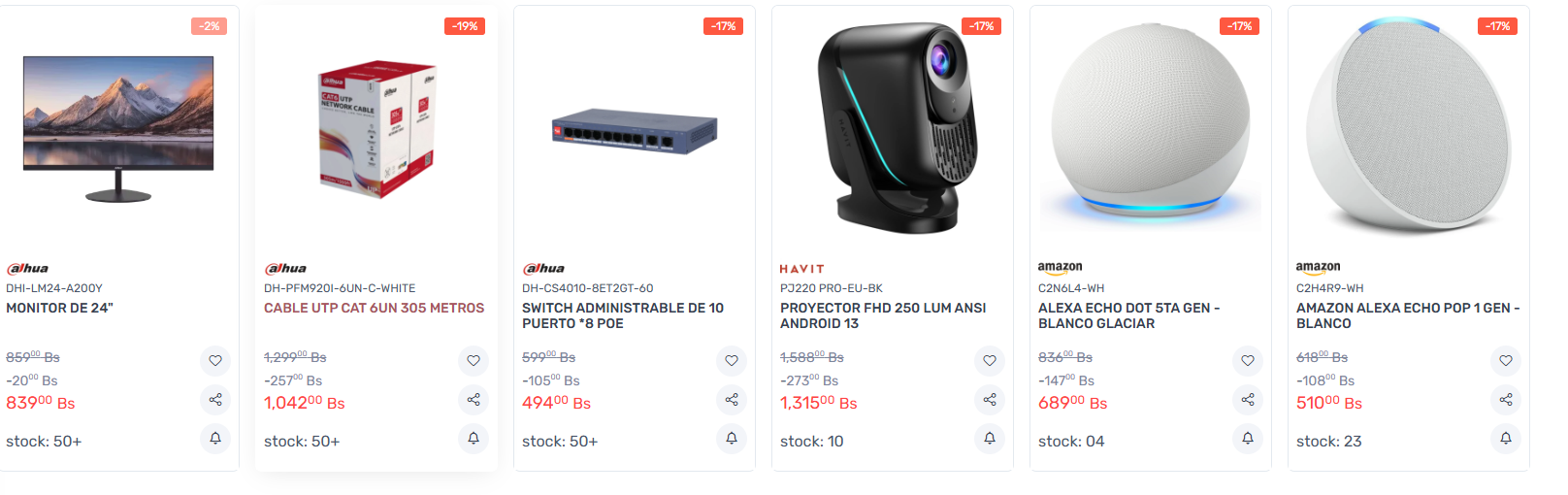
Task: Share the Havit projector listing
Action: (x=990, y=399)
